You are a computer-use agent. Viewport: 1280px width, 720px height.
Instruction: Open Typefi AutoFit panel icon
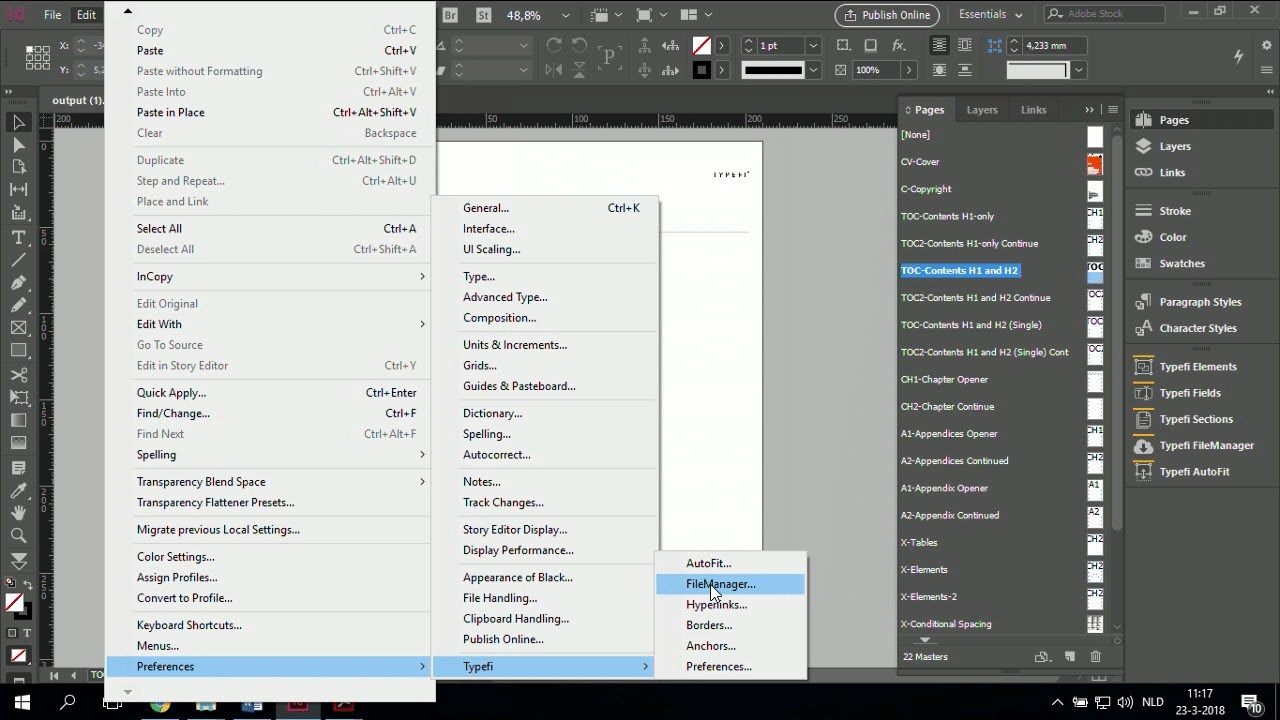[1143, 472]
